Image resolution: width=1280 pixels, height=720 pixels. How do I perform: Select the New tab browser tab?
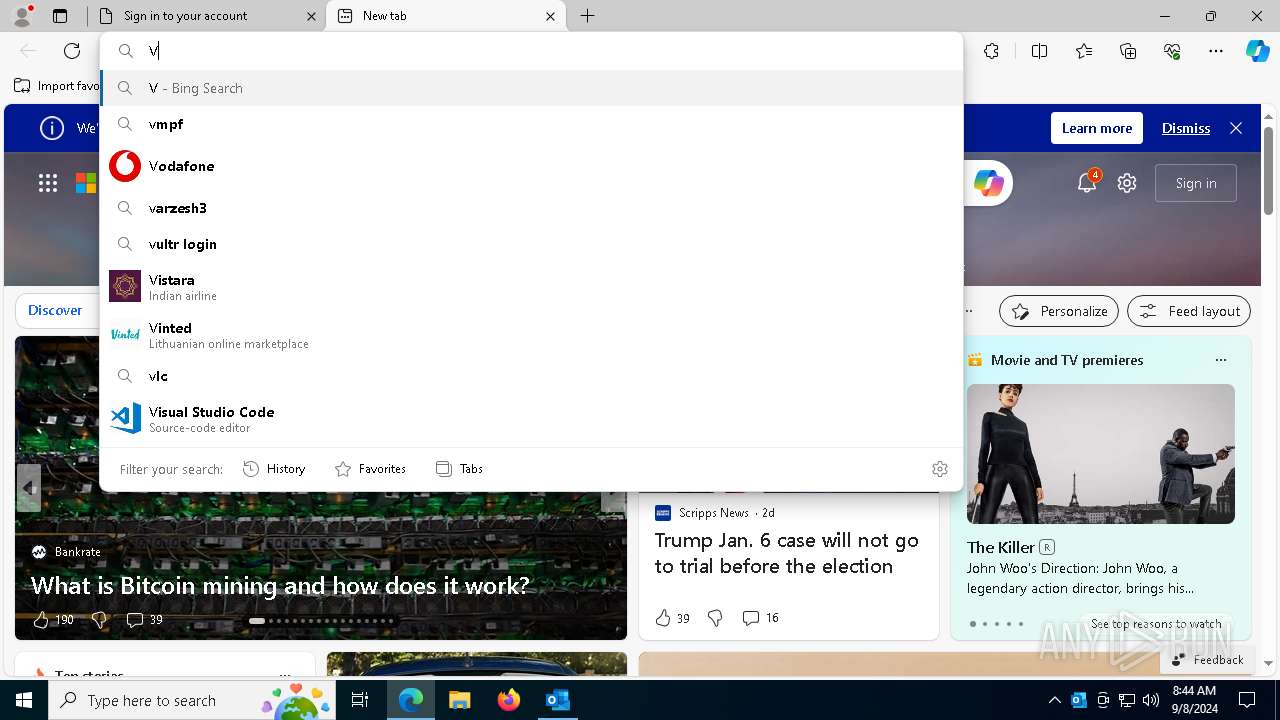tap(445, 16)
